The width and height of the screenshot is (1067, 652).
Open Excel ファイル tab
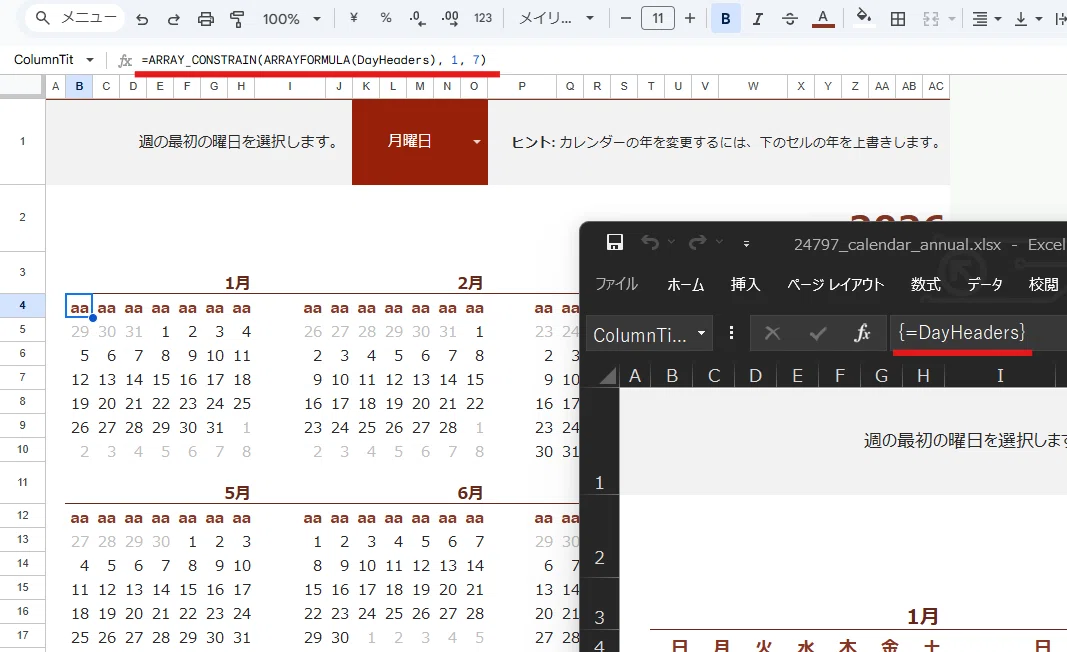617,284
